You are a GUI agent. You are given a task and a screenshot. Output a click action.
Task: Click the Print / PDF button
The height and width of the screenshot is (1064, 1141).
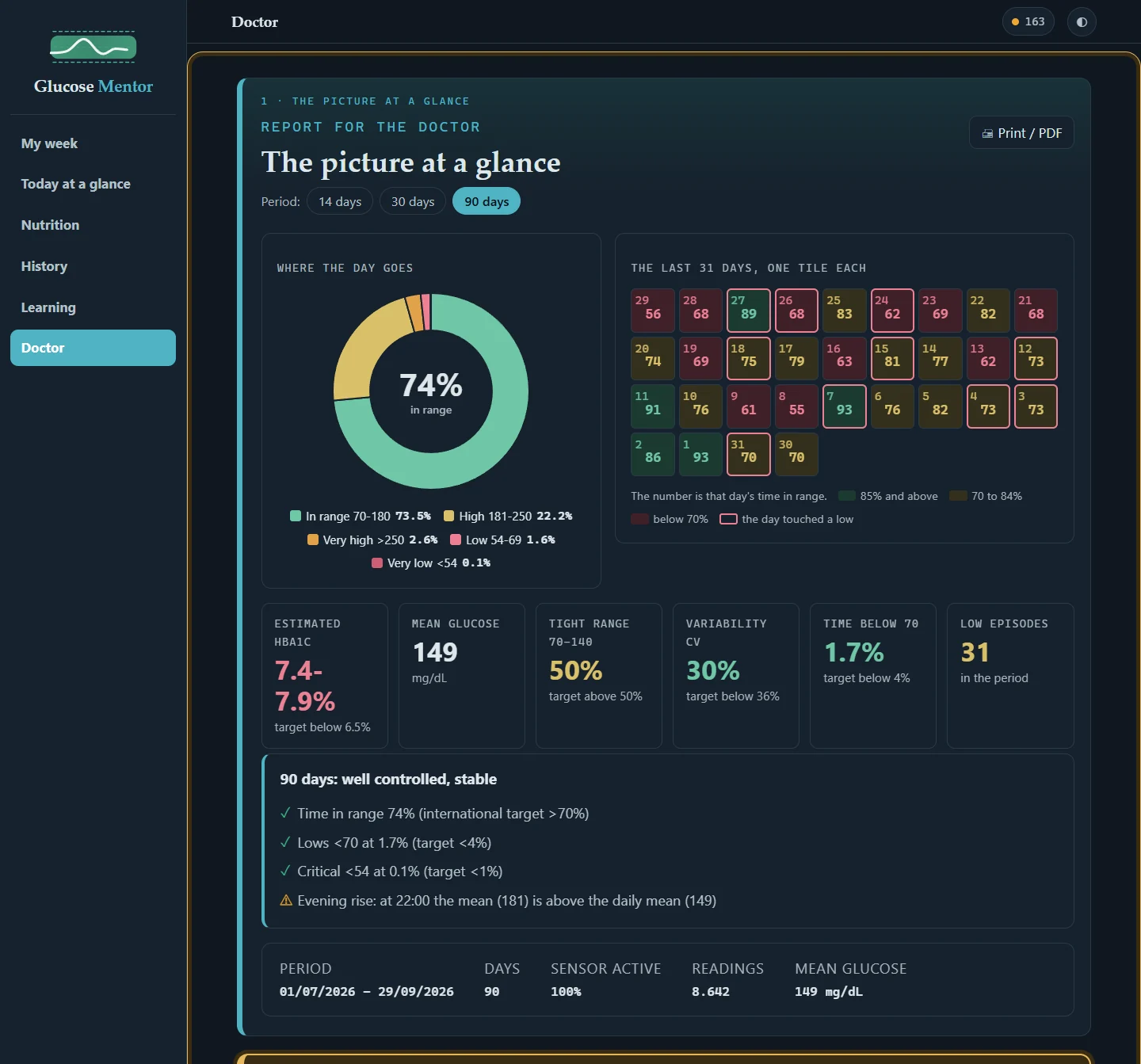tap(1021, 133)
